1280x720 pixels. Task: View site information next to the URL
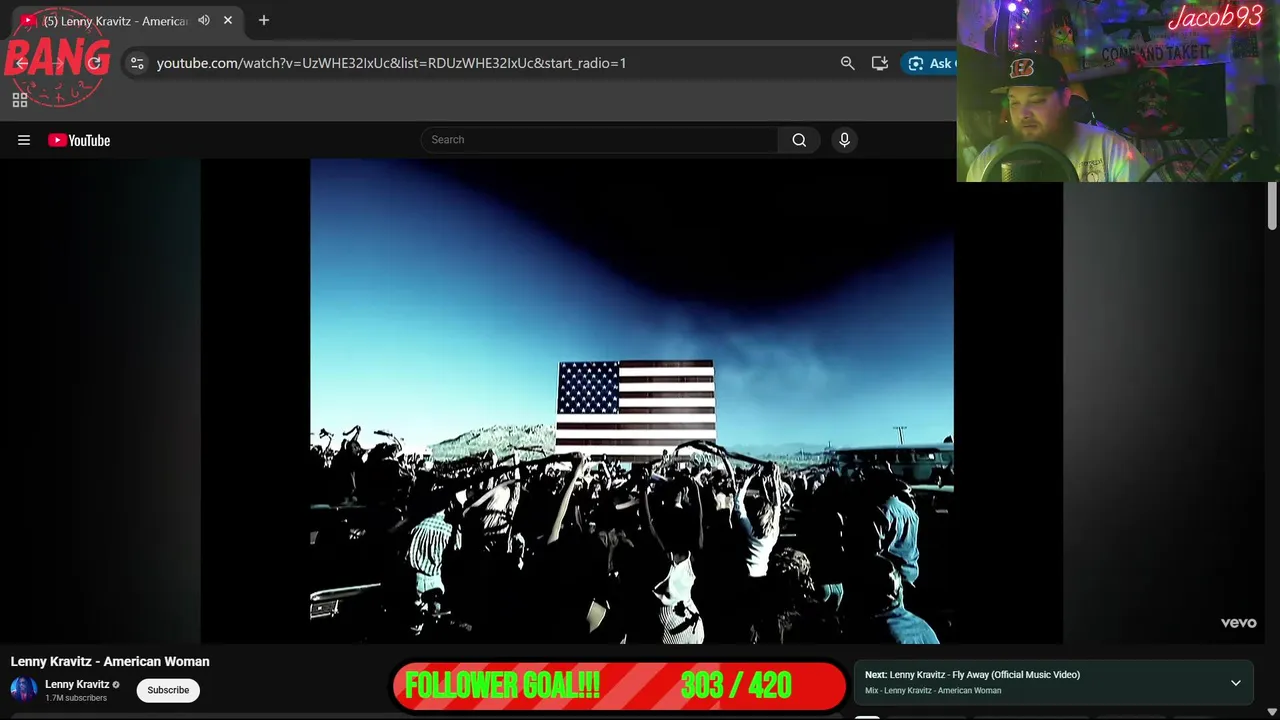click(137, 63)
